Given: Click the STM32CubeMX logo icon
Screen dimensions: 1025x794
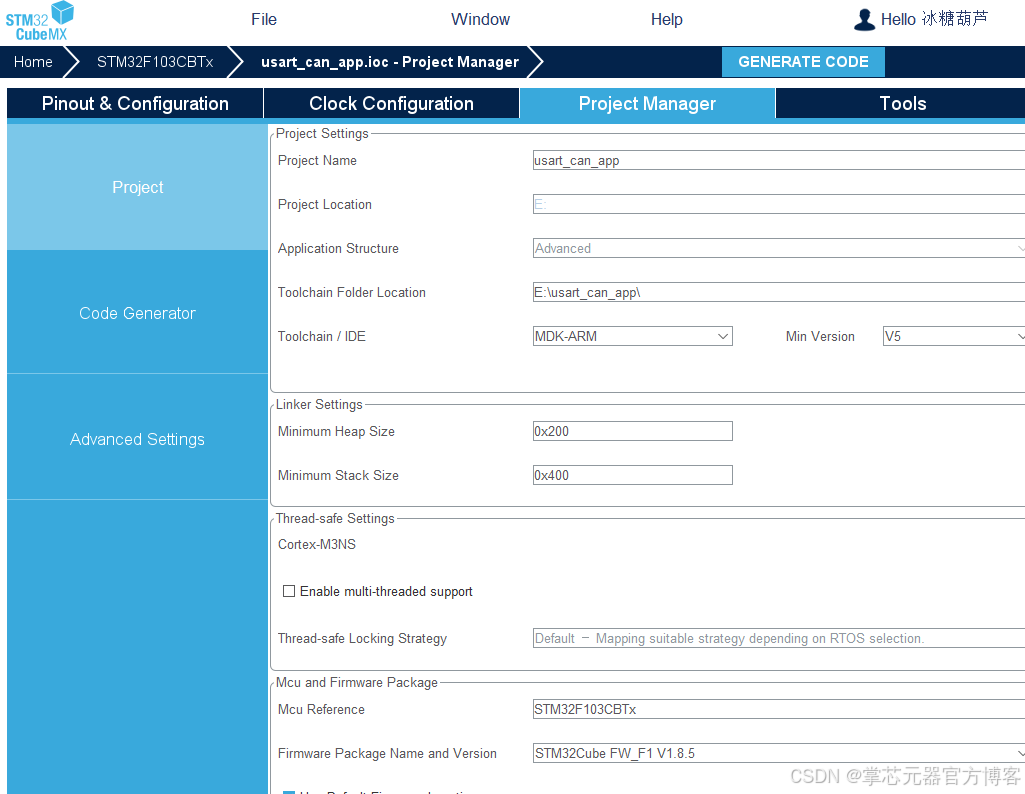Looking at the screenshot, I should coord(39,21).
